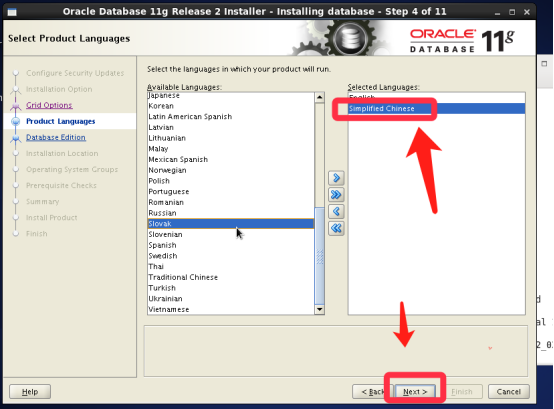This screenshot has height=409, width=554.
Task: Click the Cancel button
Action: click(x=508, y=392)
